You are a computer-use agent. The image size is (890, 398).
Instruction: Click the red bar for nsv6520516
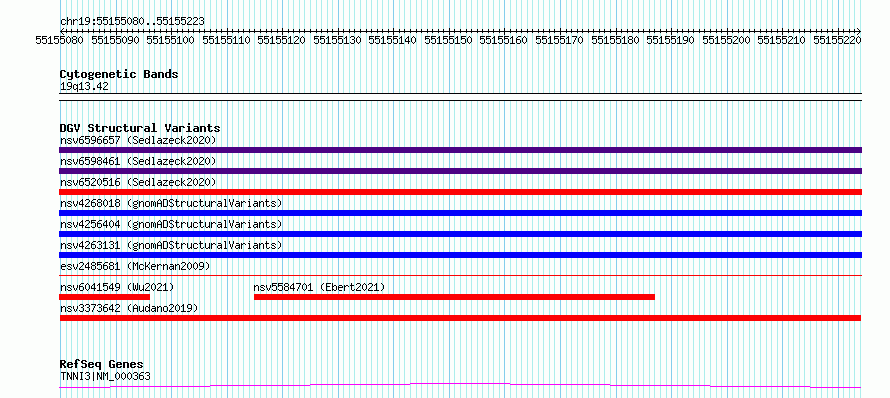pos(460,192)
